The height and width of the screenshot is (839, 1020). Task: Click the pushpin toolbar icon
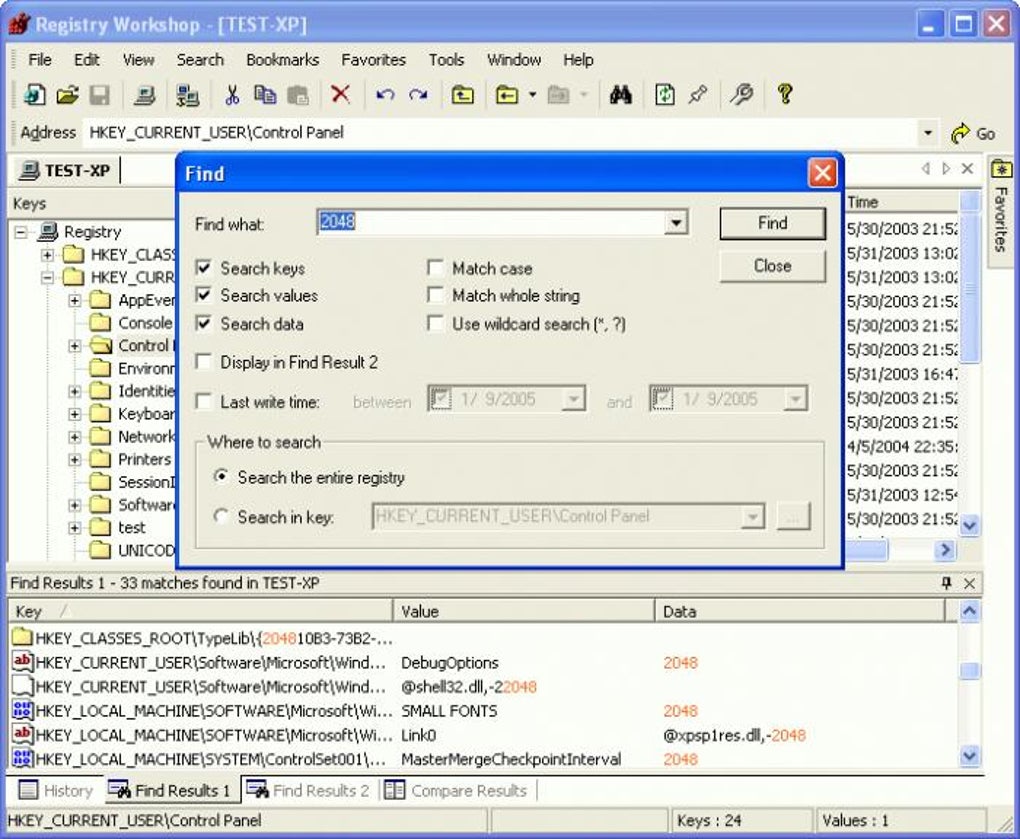click(x=698, y=95)
